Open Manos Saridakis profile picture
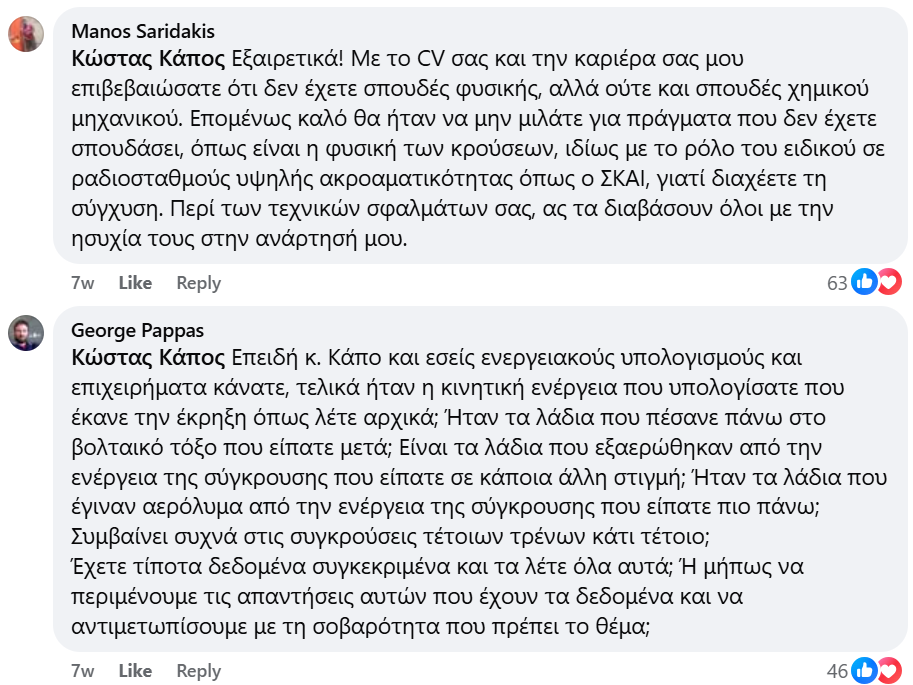 [26, 34]
